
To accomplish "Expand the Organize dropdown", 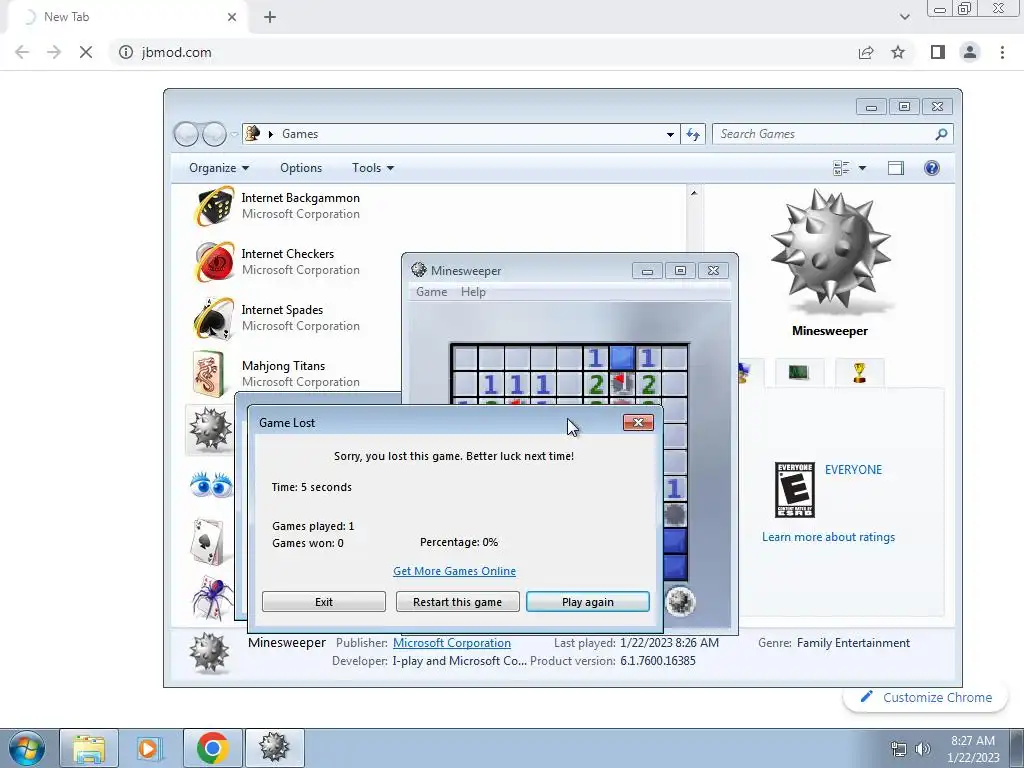I will [x=219, y=168].
